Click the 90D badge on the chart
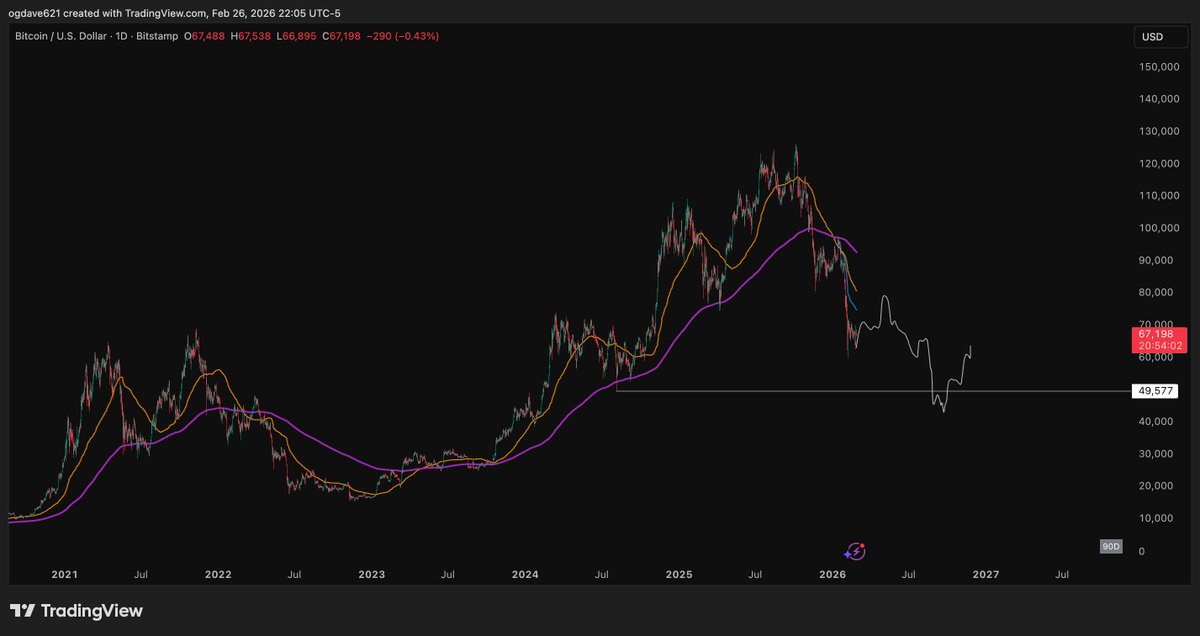Screen dimensions: 1200x636 1110,547
